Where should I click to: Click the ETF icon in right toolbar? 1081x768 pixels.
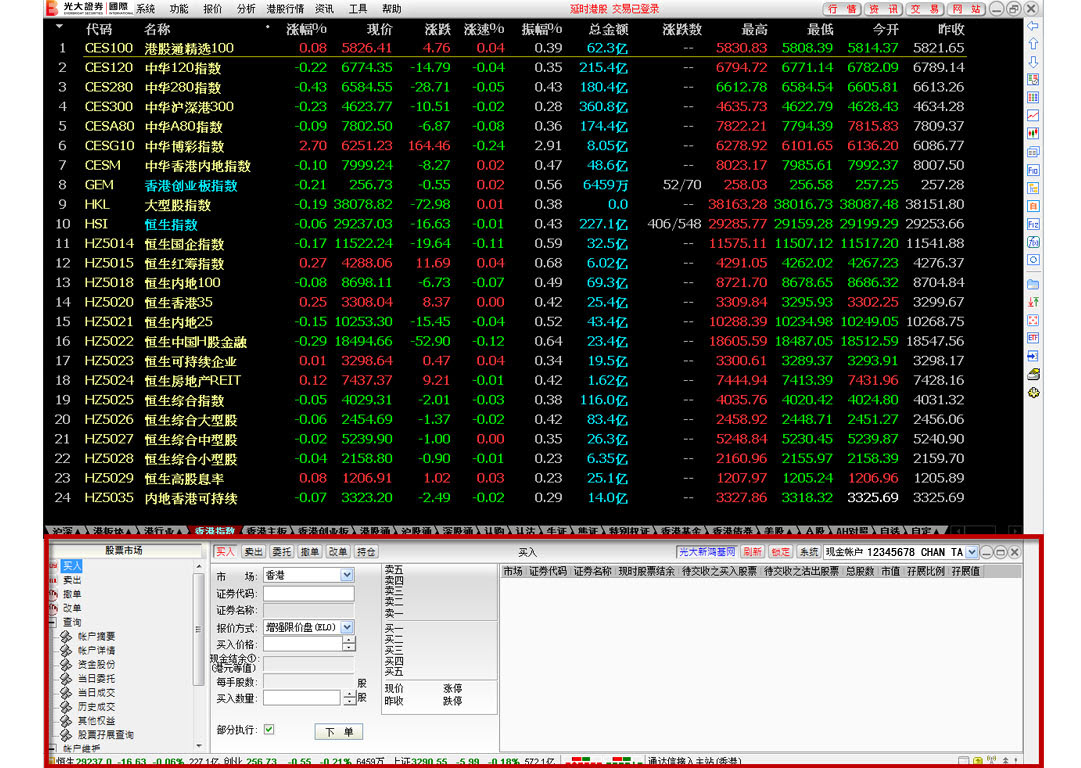(1033, 338)
